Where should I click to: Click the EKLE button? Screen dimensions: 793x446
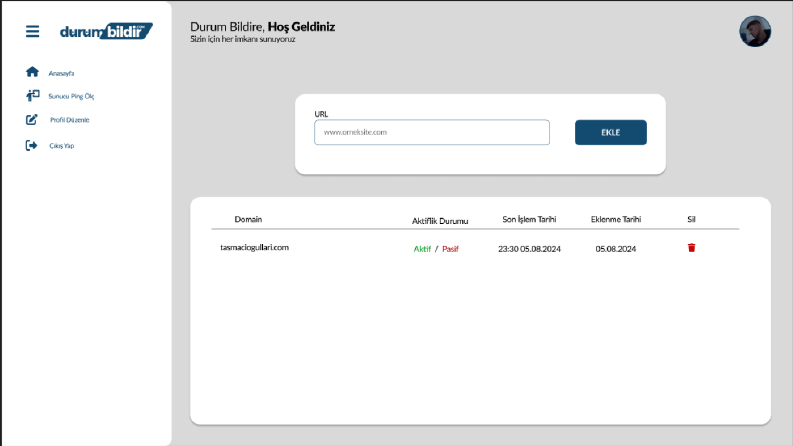click(x=610, y=132)
